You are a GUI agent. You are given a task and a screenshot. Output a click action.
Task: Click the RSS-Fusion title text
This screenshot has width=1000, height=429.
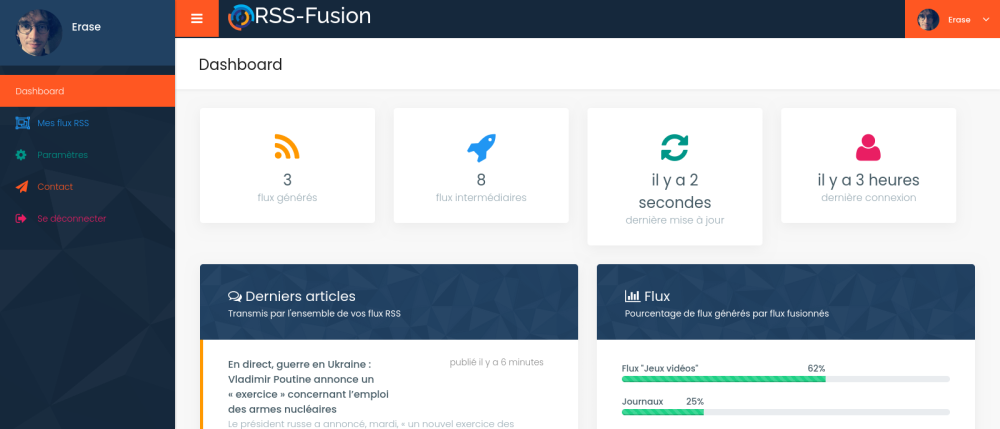tap(312, 16)
